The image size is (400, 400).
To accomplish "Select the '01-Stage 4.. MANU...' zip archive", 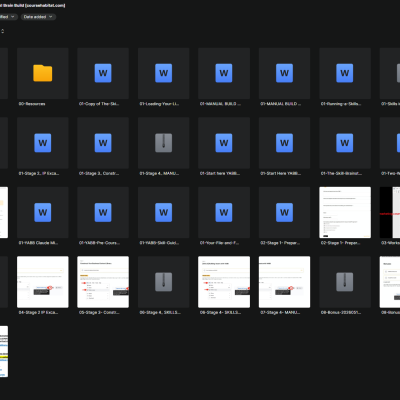I will [x=164, y=143].
